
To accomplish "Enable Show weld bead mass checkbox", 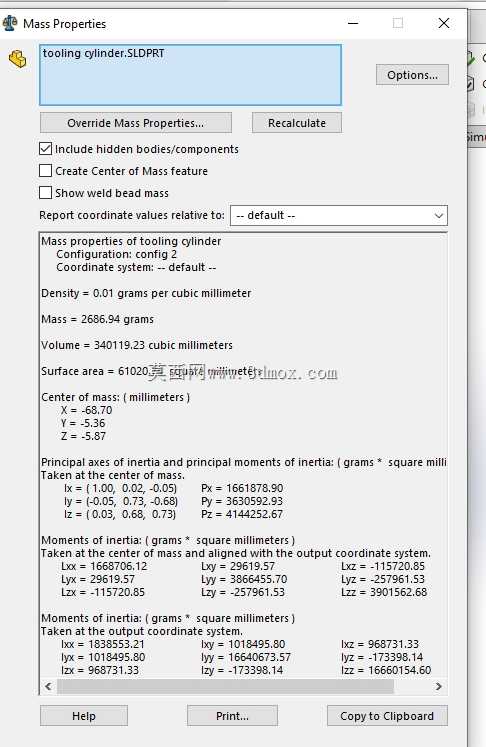I will (x=45, y=192).
